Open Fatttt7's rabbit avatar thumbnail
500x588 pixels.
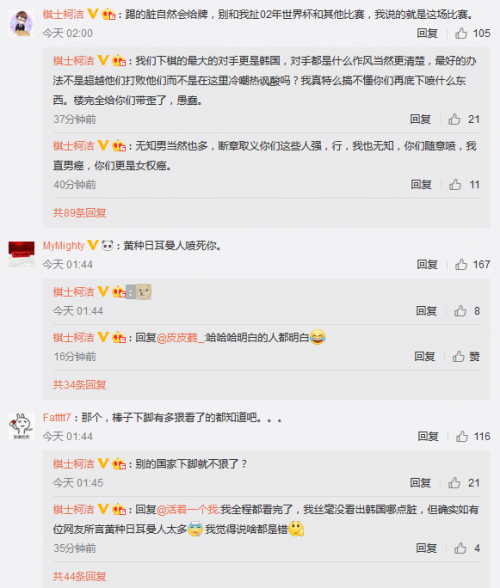point(21,426)
